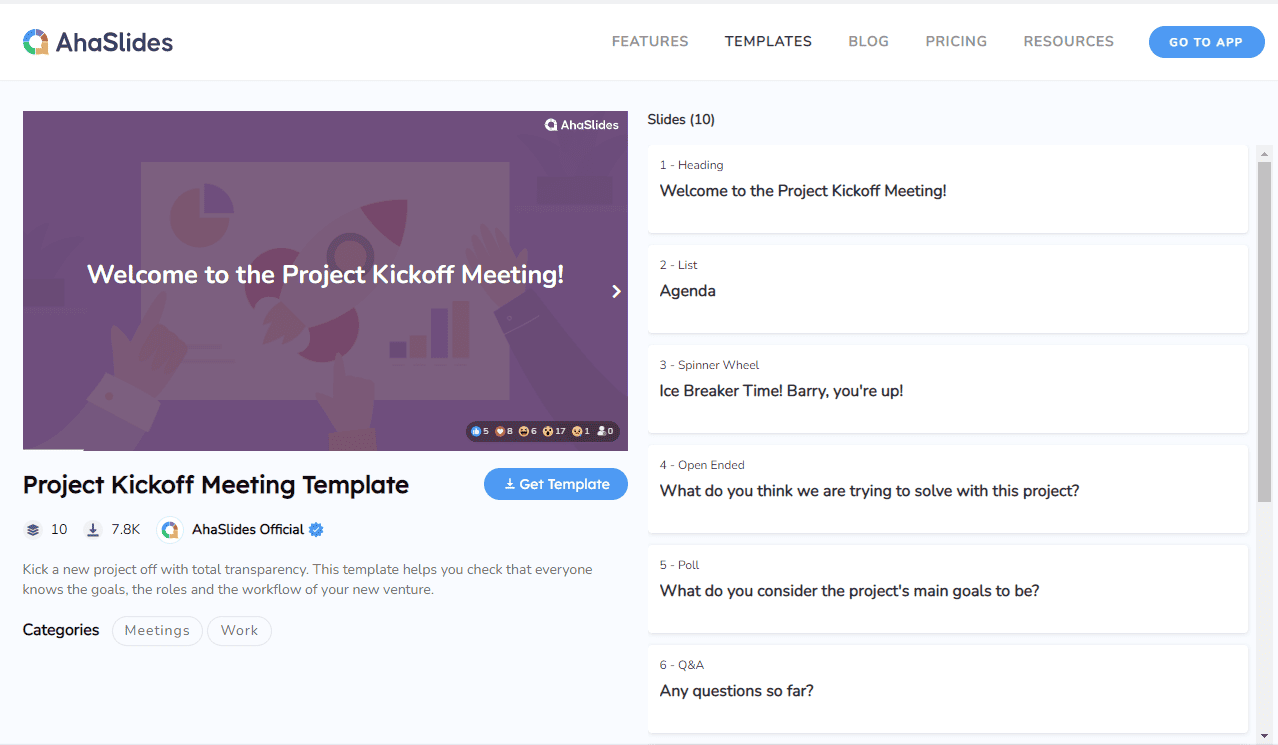Click the participant count person icon
Image resolution: width=1278 pixels, height=745 pixels.
pyautogui.click(x=601, y=431)
